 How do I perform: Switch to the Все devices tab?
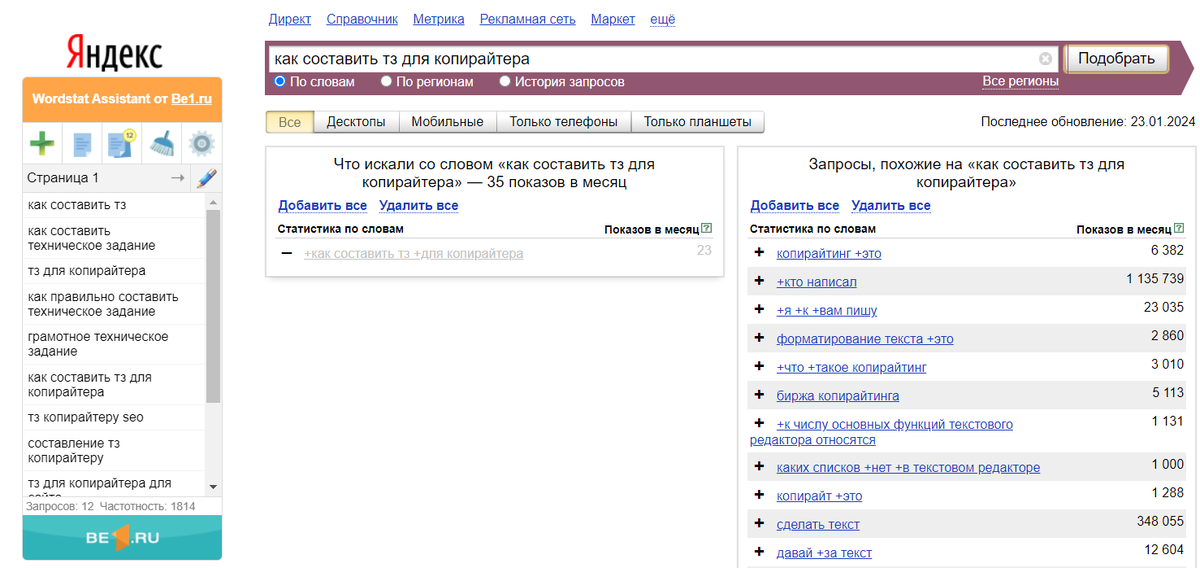pyautogui.click(x=289, y=122)
